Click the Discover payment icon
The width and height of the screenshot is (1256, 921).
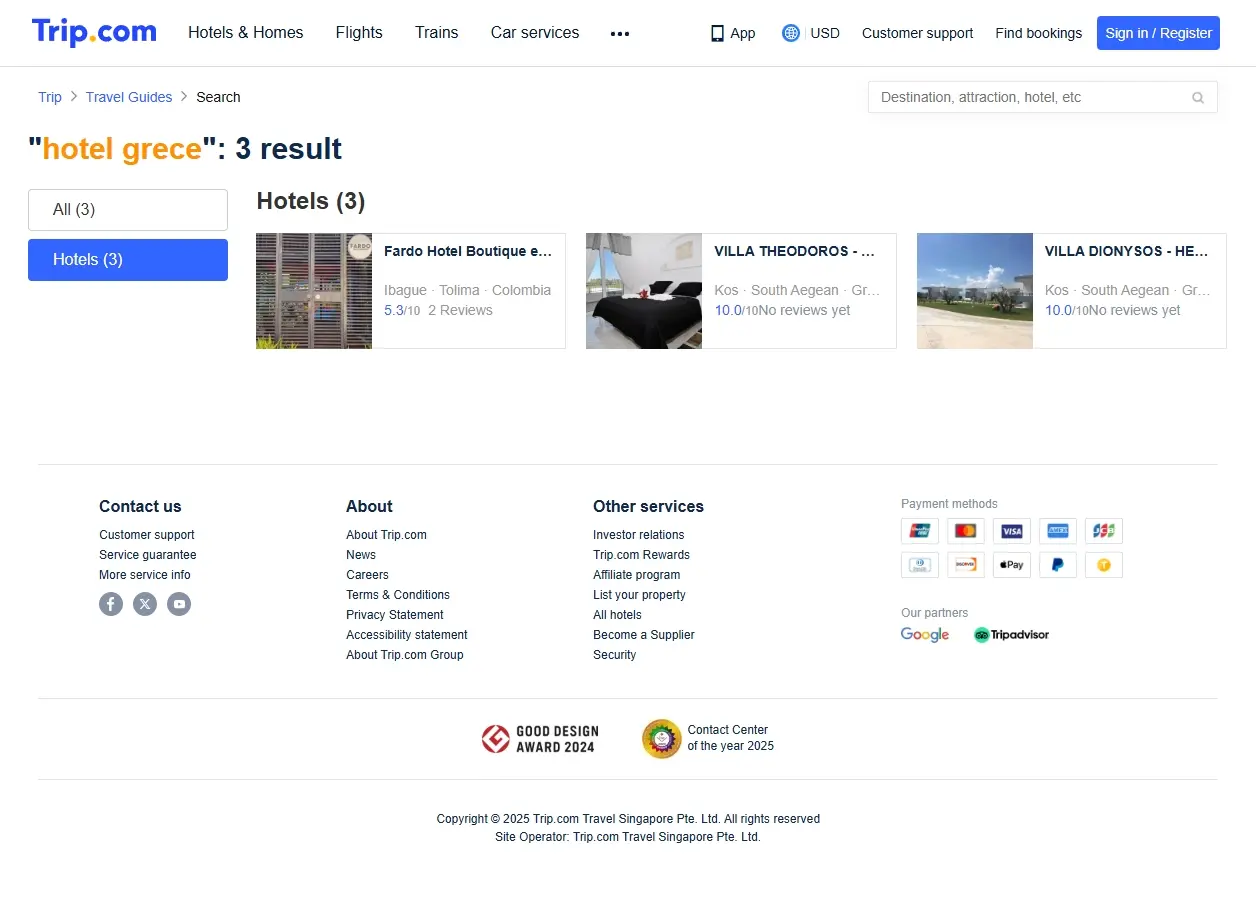tap(966, 565)
